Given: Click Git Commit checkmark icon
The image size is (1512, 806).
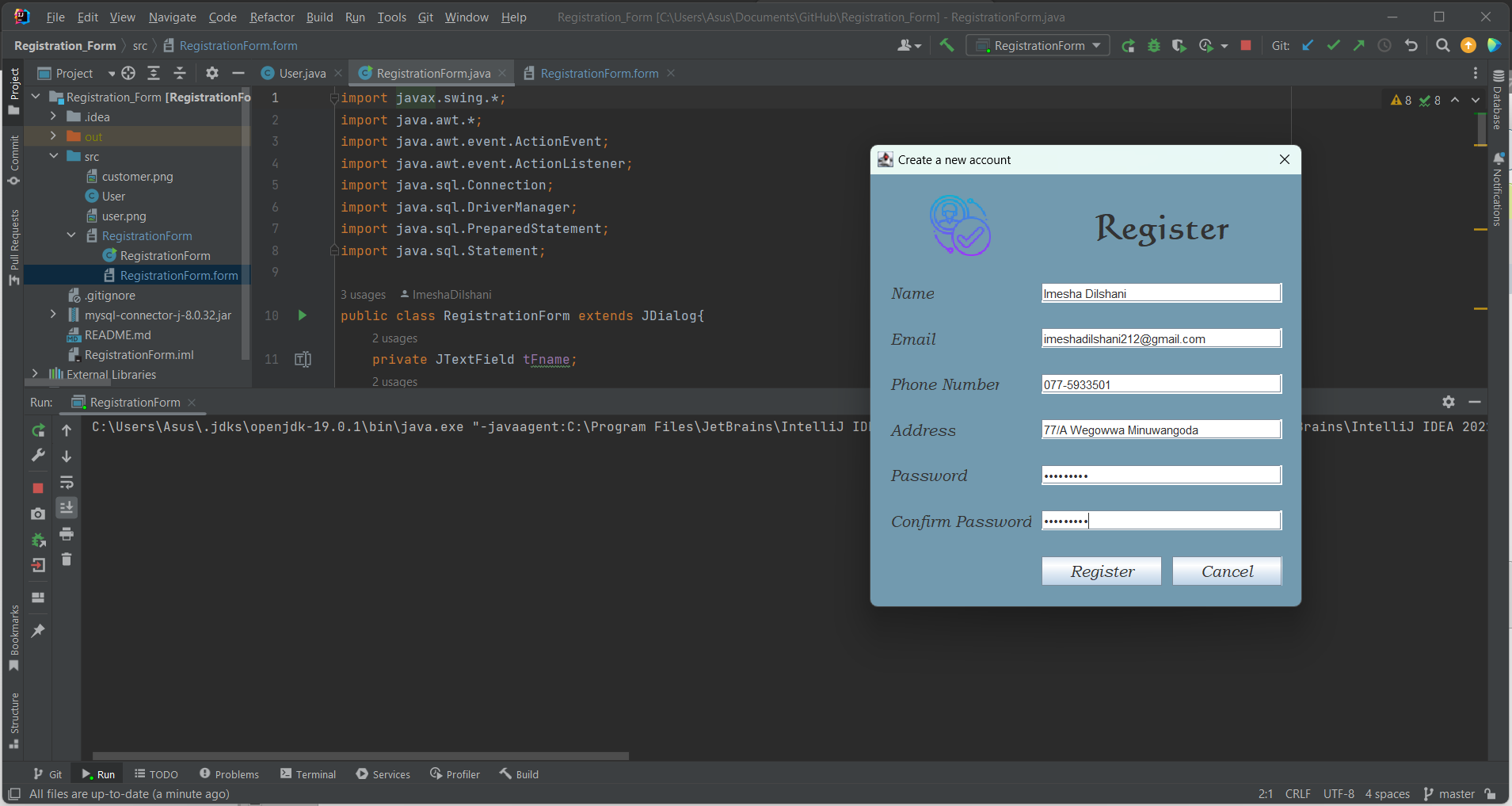Looking at the screenshot, I should (1334, 45).
